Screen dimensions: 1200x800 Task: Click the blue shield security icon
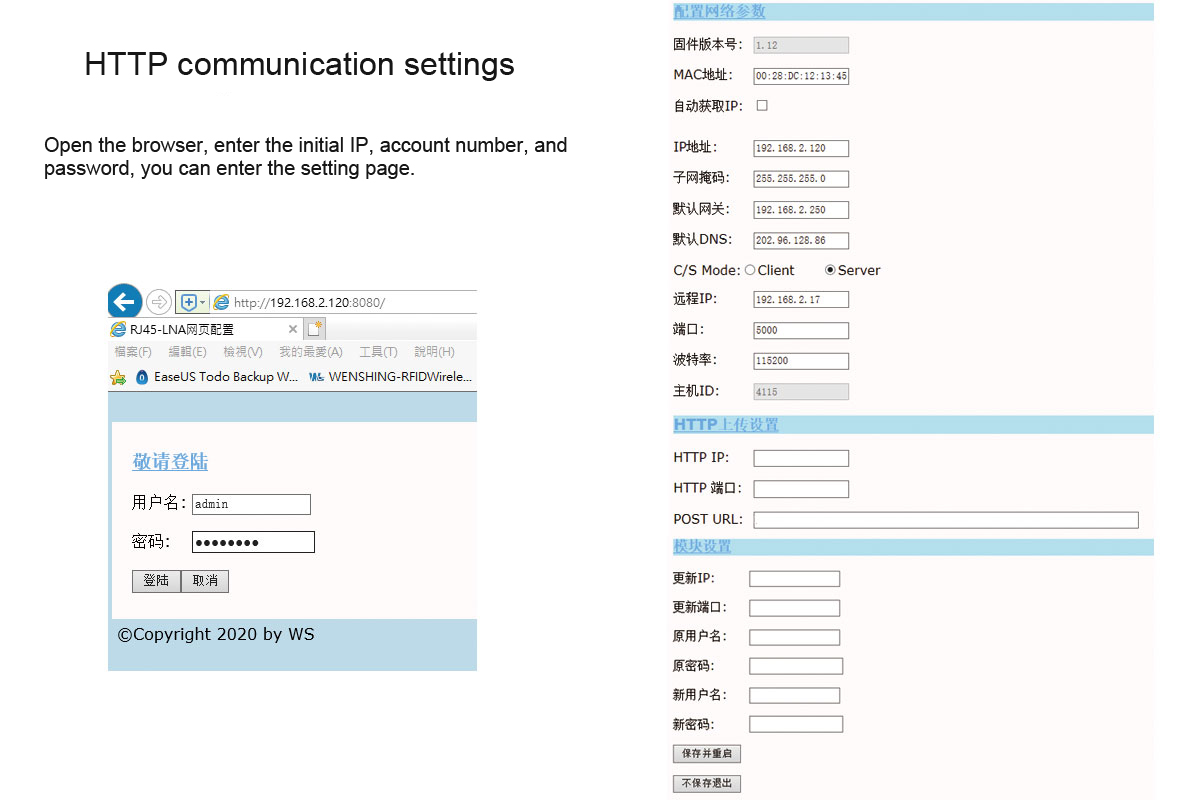coord(188,302)
